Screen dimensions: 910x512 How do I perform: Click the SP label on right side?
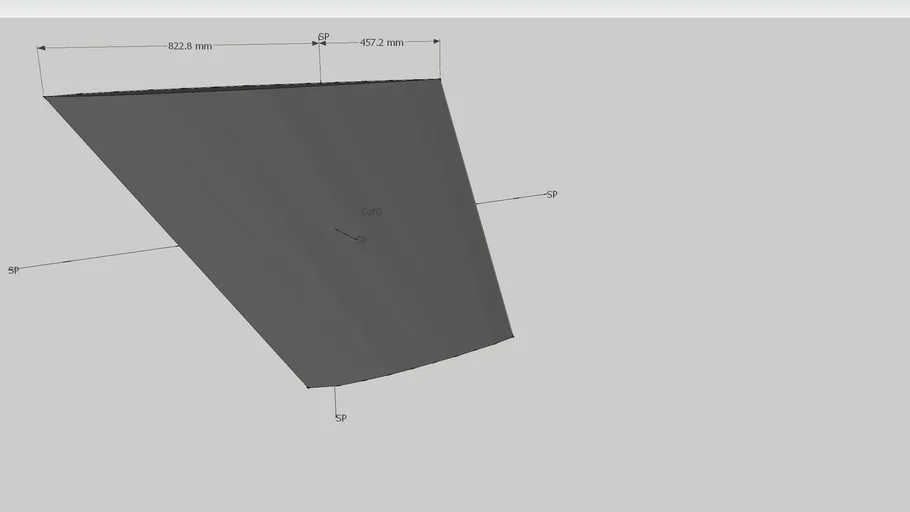click(x=552, y=194)
